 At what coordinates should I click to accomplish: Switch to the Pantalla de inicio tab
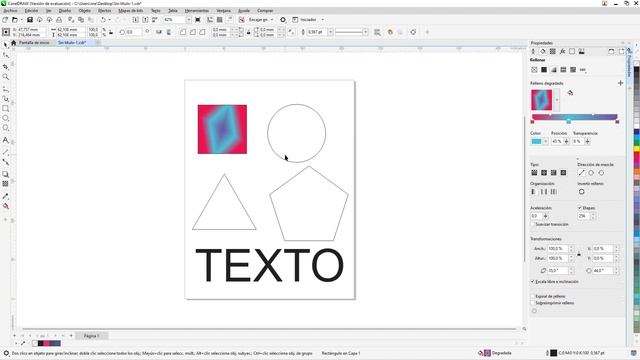(34, 42)
